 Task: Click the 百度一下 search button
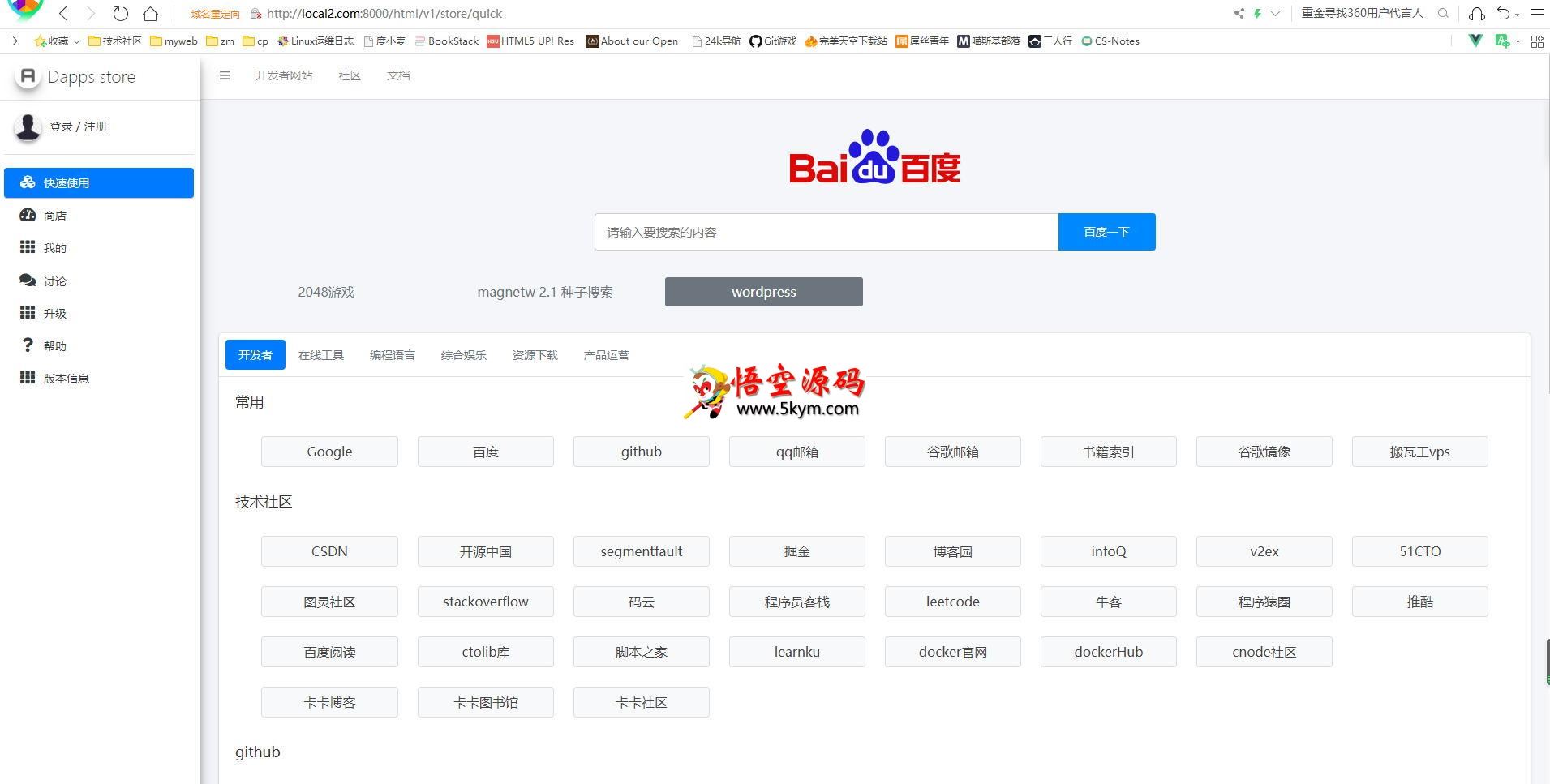(x=1106, y=232)
